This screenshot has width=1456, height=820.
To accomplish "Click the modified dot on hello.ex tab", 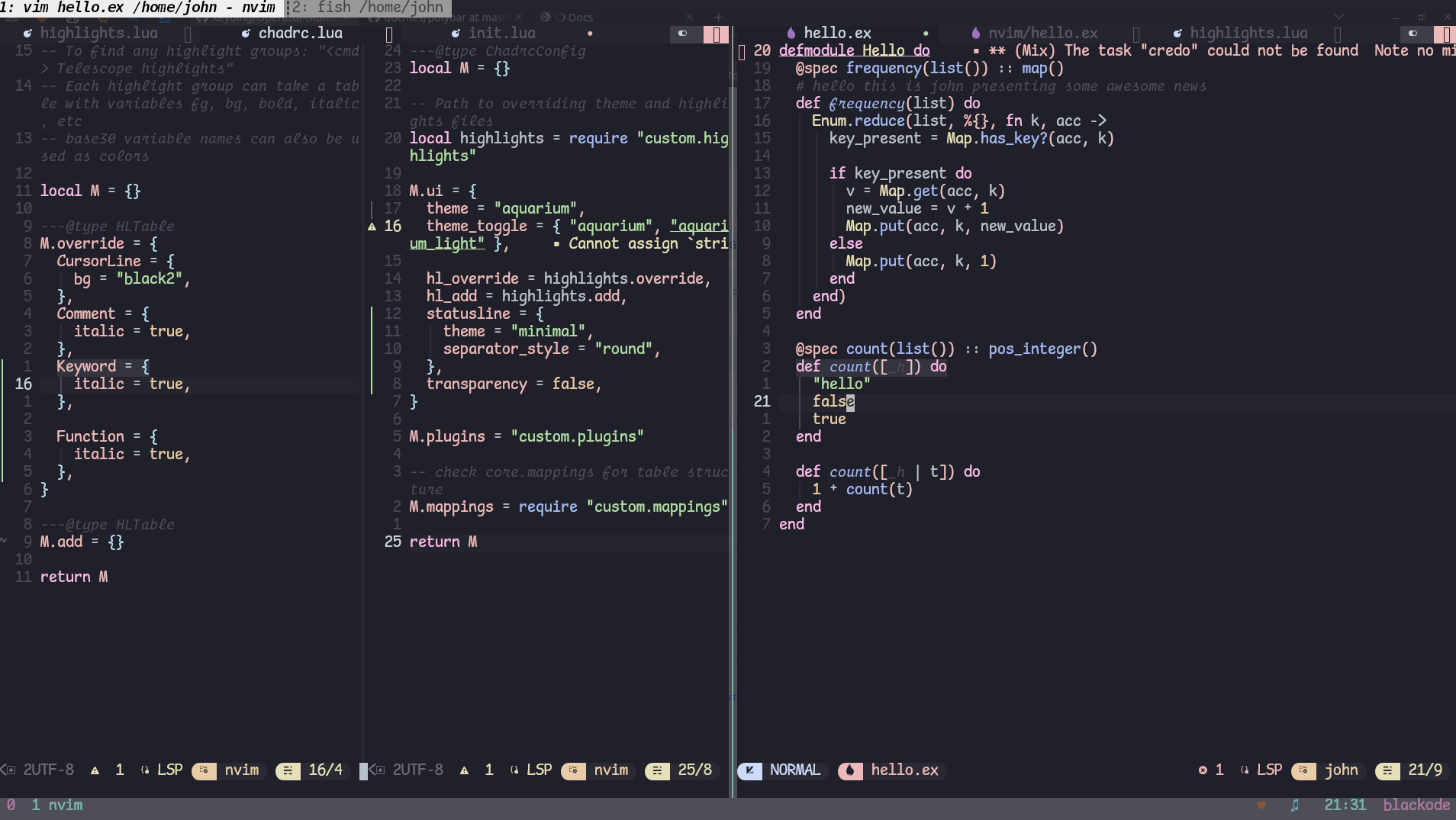I will (x=926, y=34).
